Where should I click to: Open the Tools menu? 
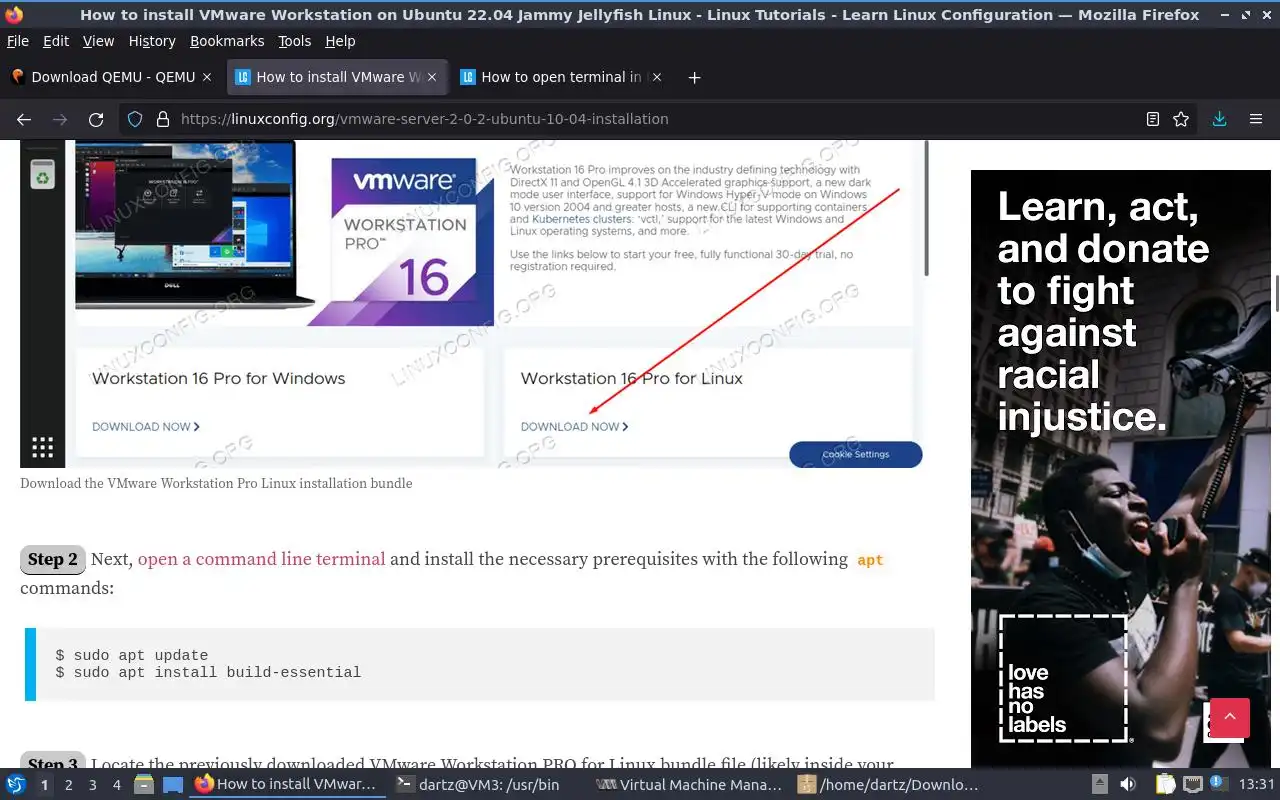[x=295, y=41]
